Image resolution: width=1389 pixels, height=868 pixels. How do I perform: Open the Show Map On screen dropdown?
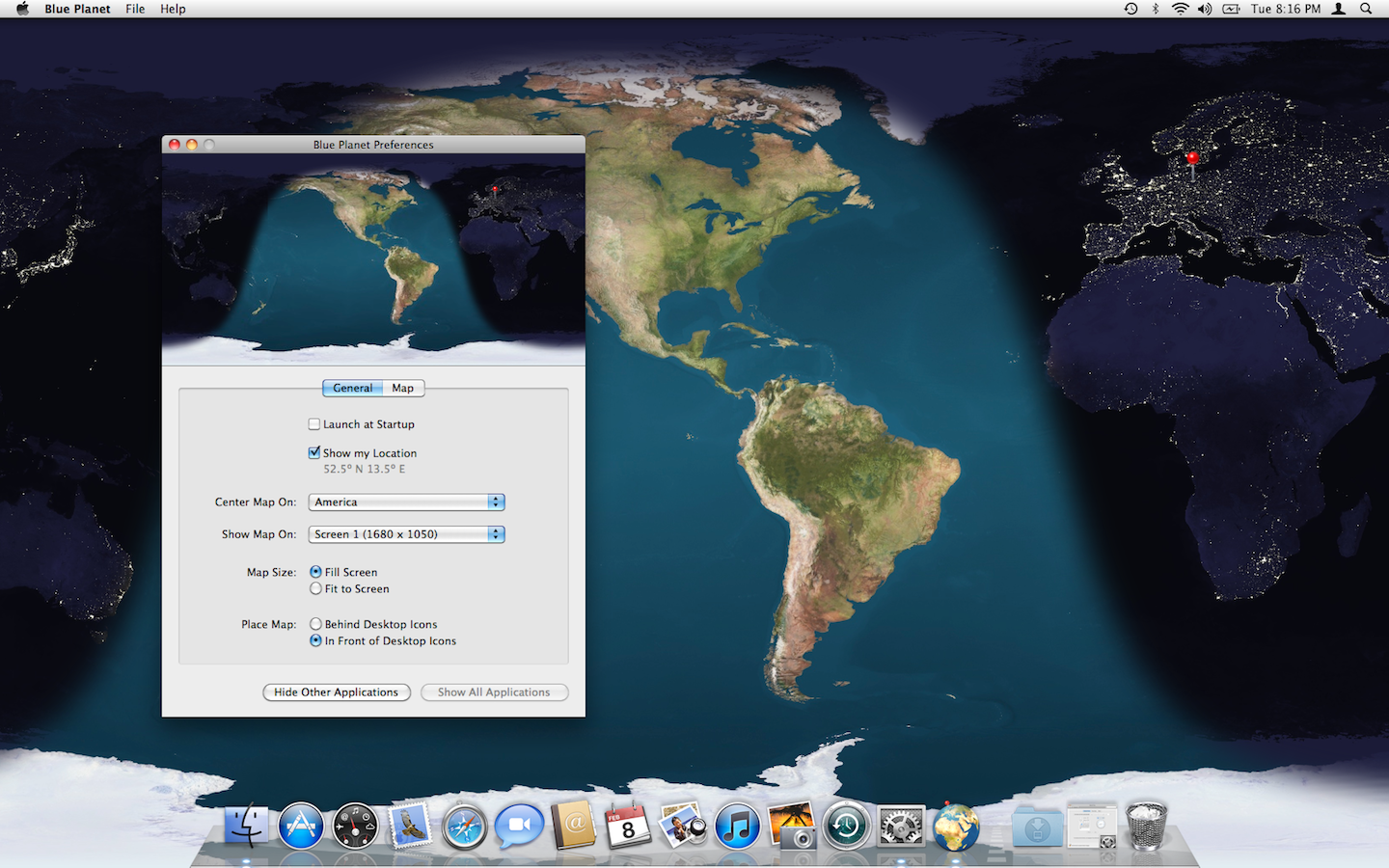[x=406, y=534]
